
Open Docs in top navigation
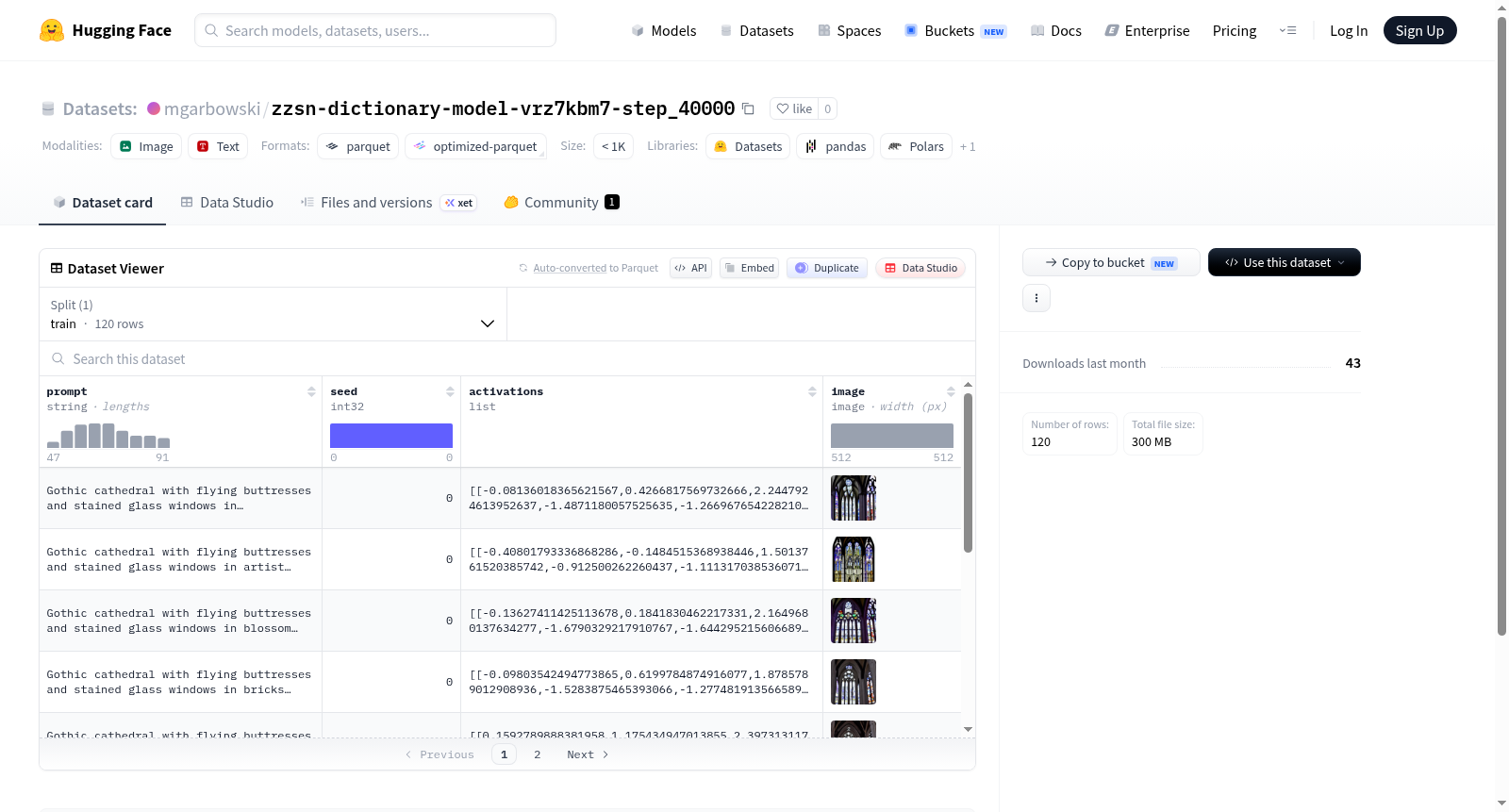tap(1056, 30)
